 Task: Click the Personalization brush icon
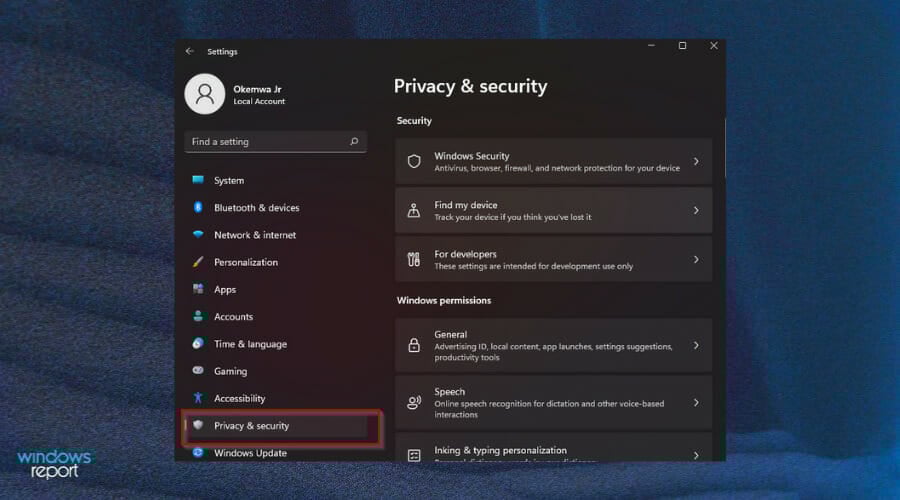(x=198, y=262)
